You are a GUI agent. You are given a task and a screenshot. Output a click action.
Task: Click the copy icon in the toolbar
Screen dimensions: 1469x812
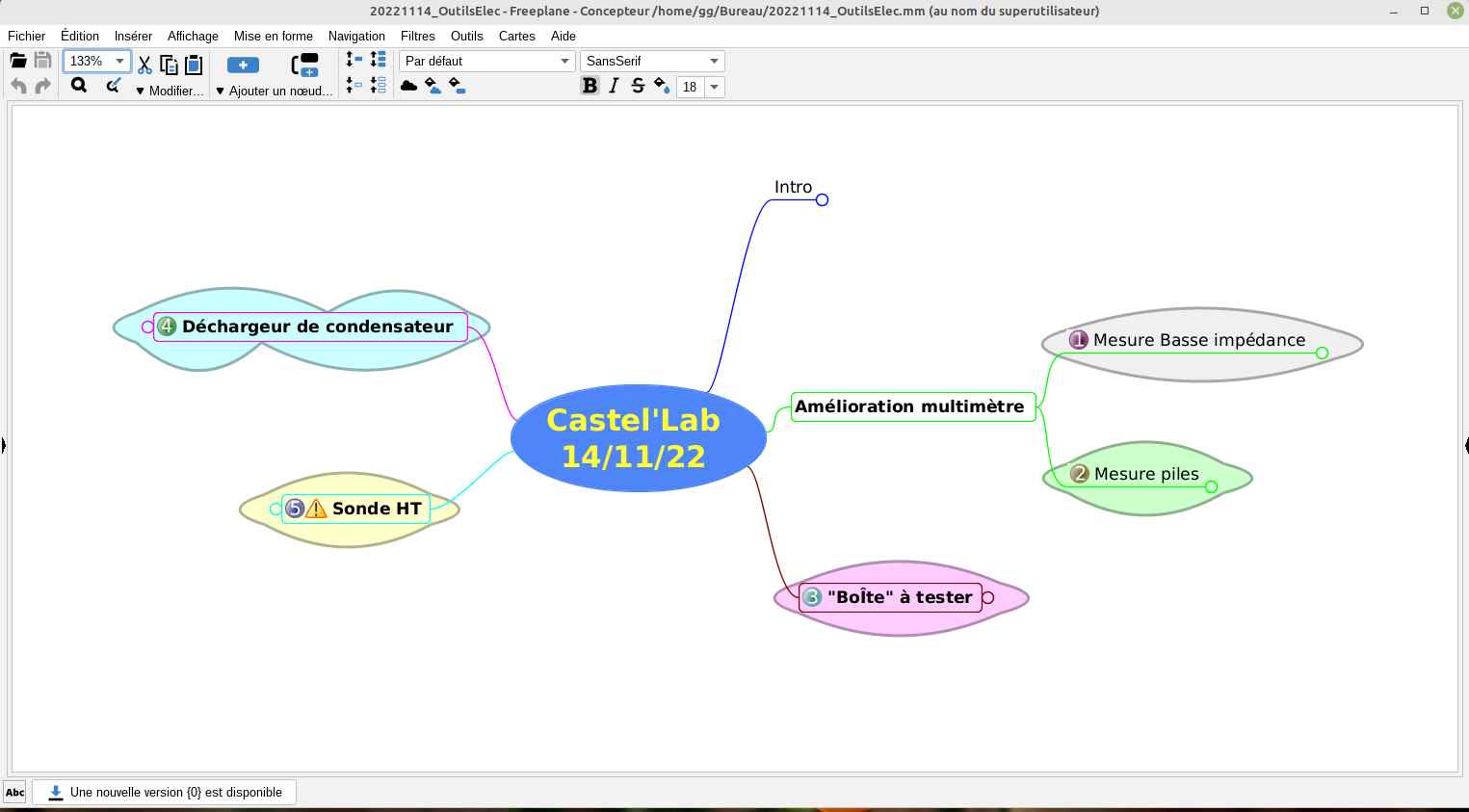169,65
